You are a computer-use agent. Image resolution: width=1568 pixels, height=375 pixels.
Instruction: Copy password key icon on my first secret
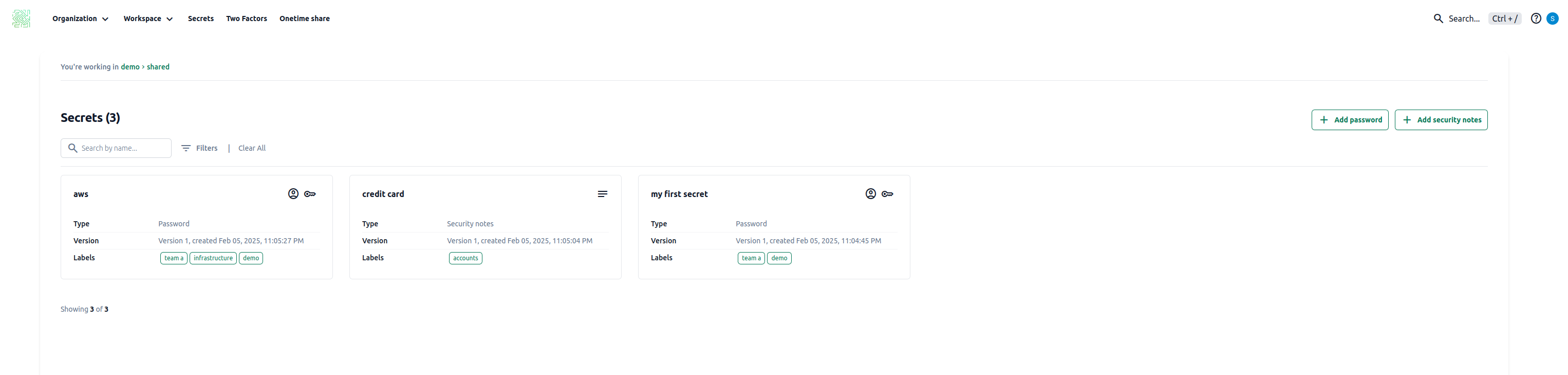pyautogui.click(x=887, y=194)
